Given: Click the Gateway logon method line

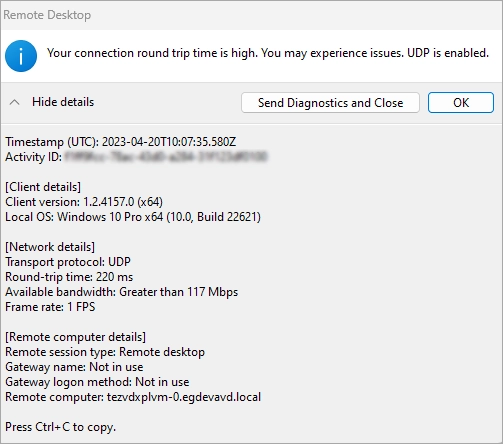Looking at the screenshot, I should point(97,382).
